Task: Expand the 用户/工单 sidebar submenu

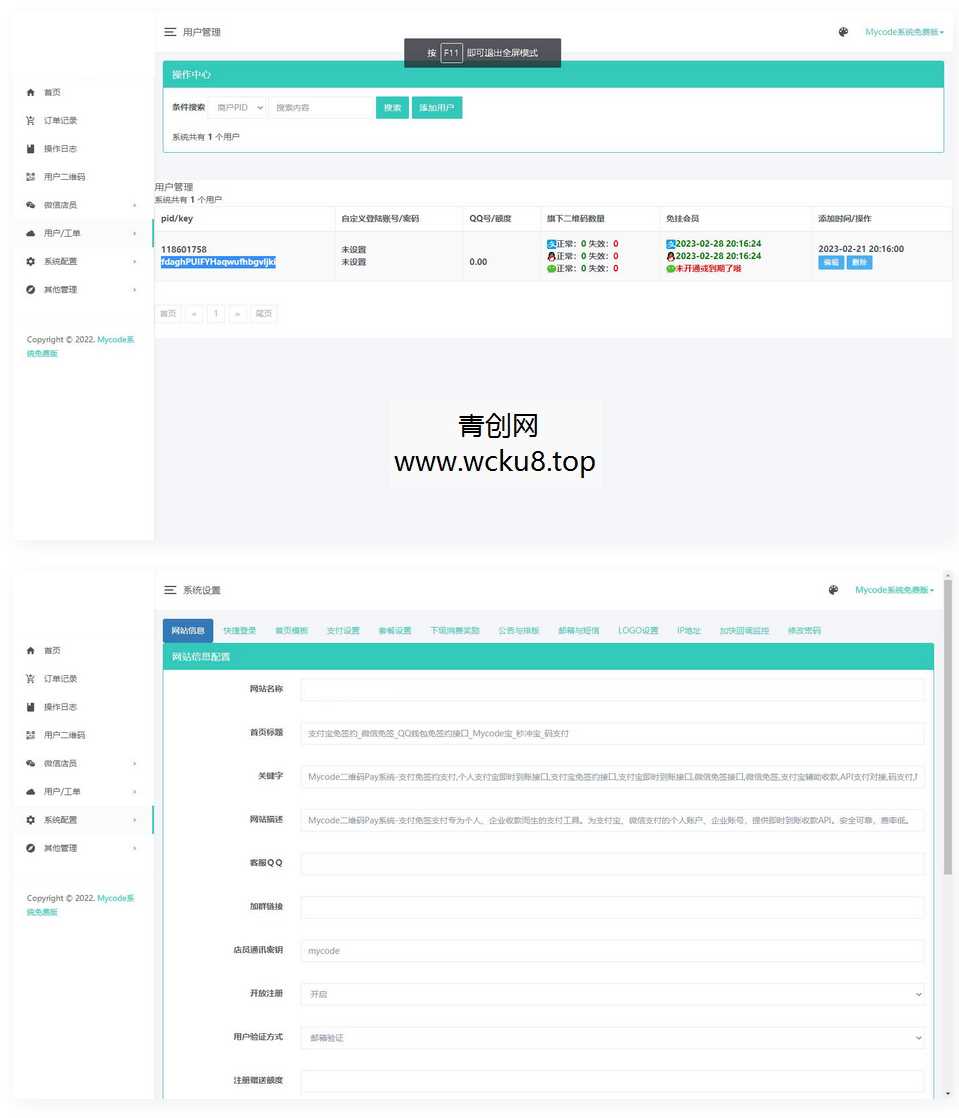Action: tap(60, 232)
